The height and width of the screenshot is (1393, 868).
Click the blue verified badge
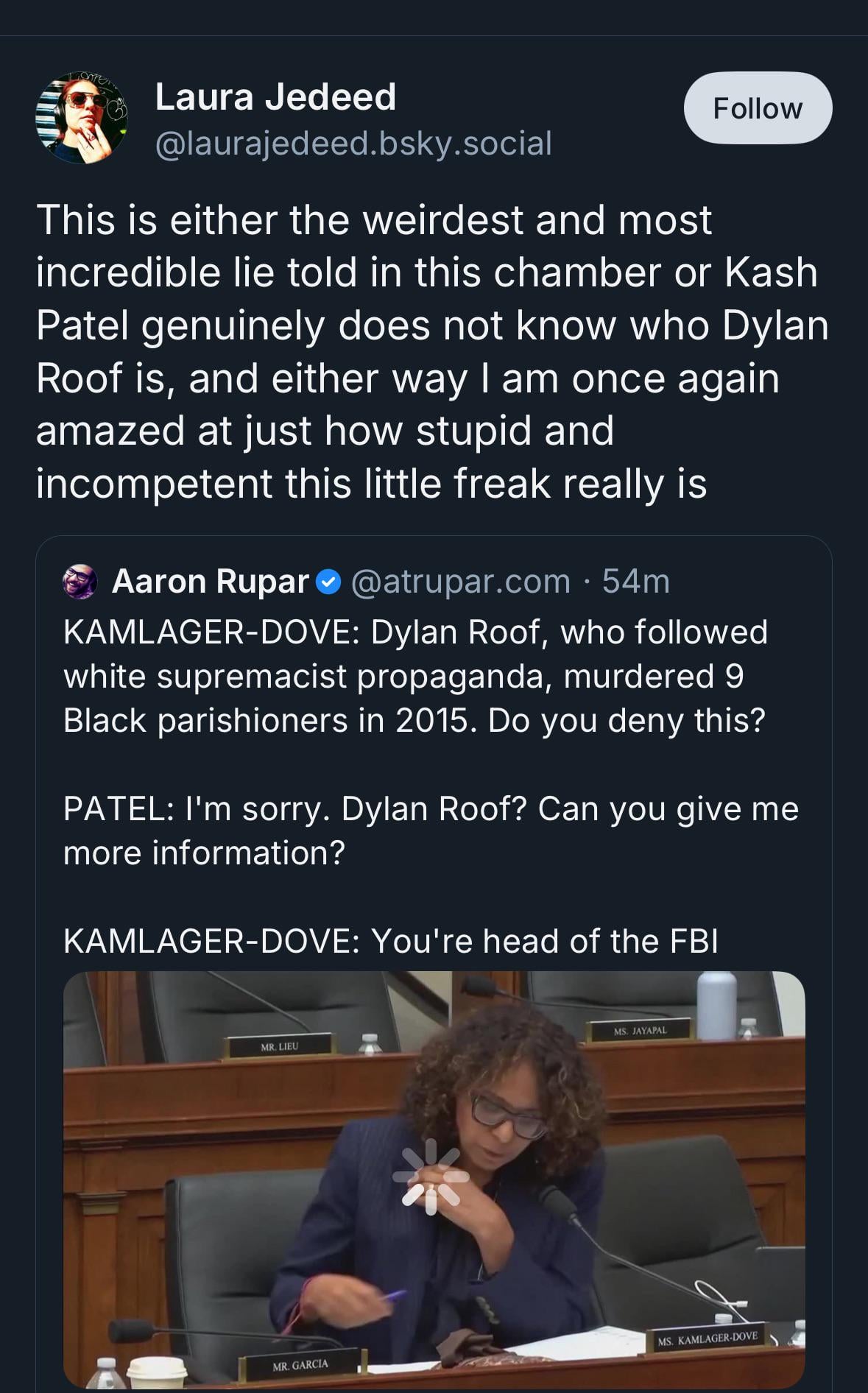coord(328,582)
